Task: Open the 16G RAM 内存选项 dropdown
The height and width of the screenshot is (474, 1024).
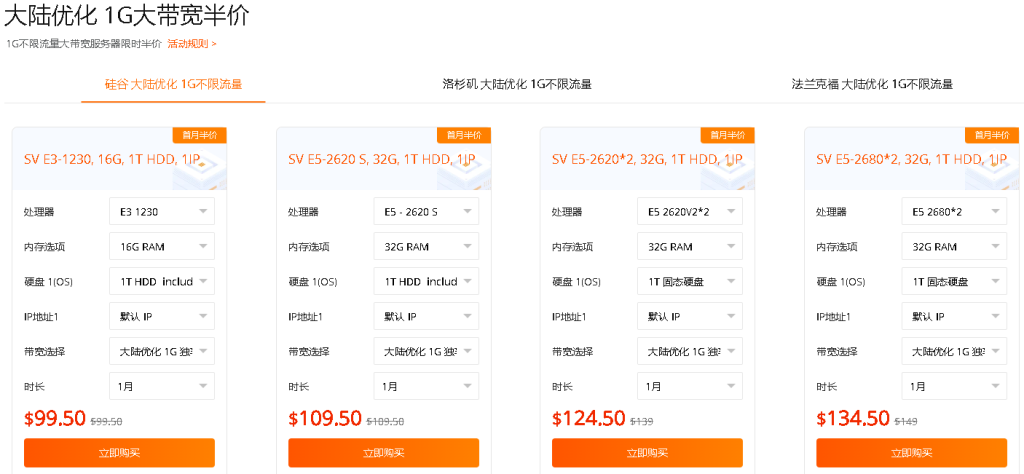Action: (x=162, y=247)
